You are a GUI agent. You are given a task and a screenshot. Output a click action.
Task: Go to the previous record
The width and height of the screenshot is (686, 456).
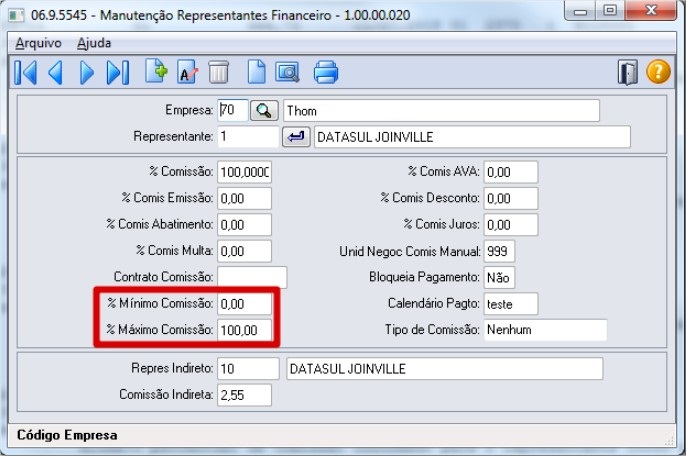[56, 72]
